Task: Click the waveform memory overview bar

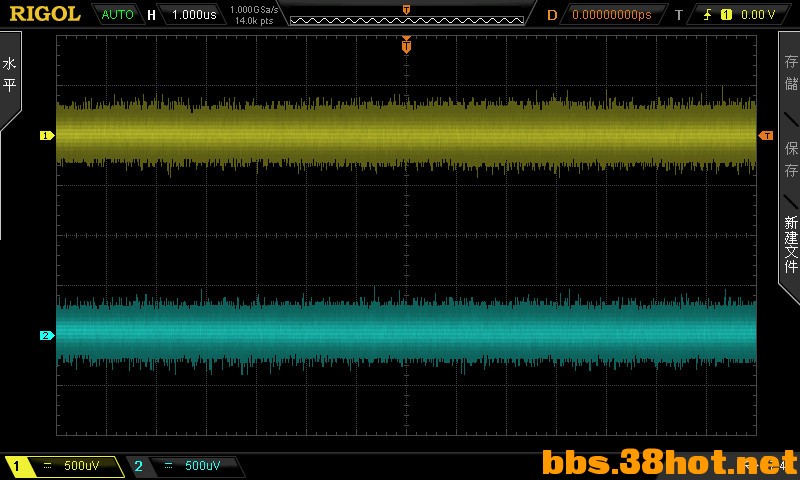Action: click(407, 20)
